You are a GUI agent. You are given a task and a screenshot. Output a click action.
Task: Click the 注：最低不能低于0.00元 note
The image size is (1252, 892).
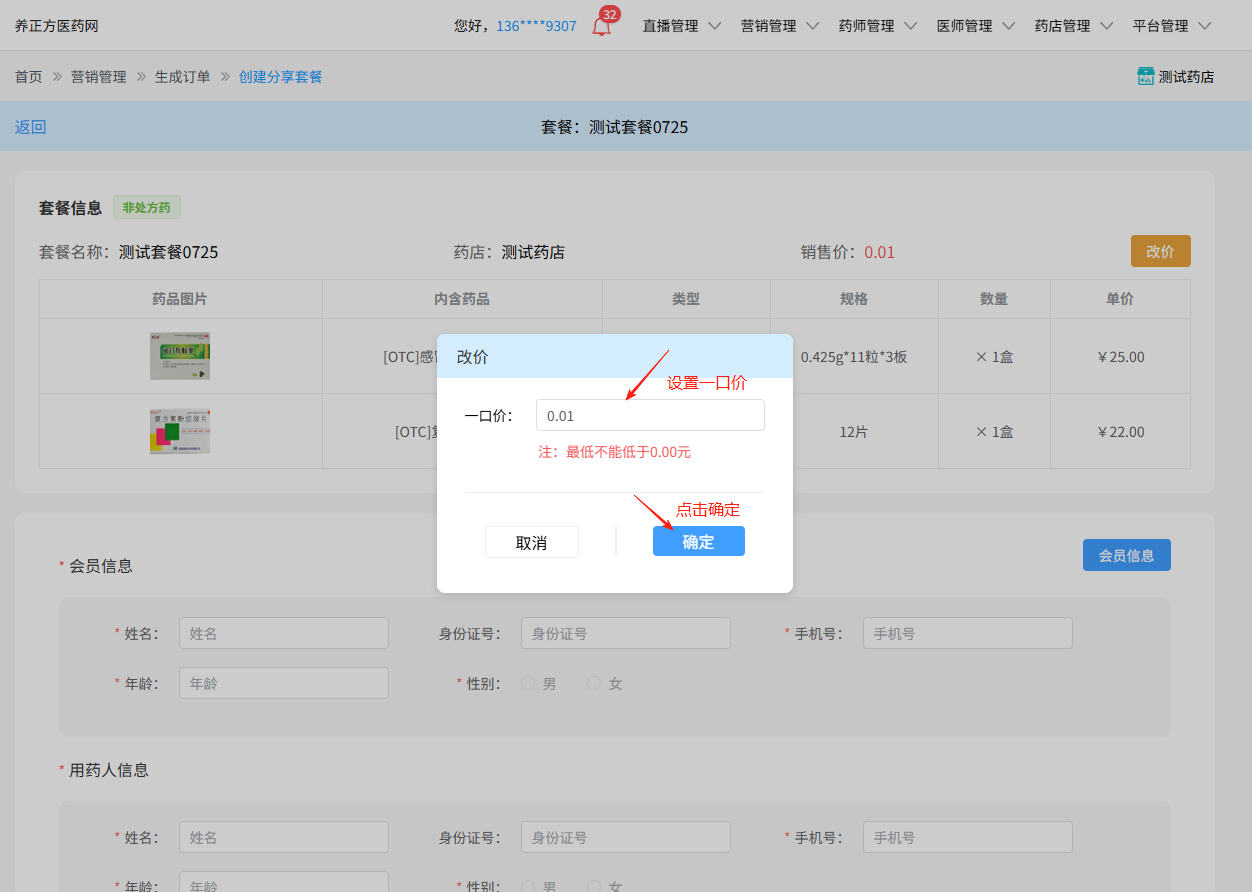[614, 452]
